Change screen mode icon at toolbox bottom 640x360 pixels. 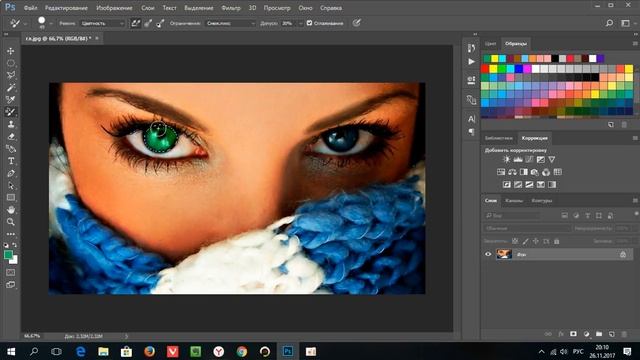[x=11, y=284]
